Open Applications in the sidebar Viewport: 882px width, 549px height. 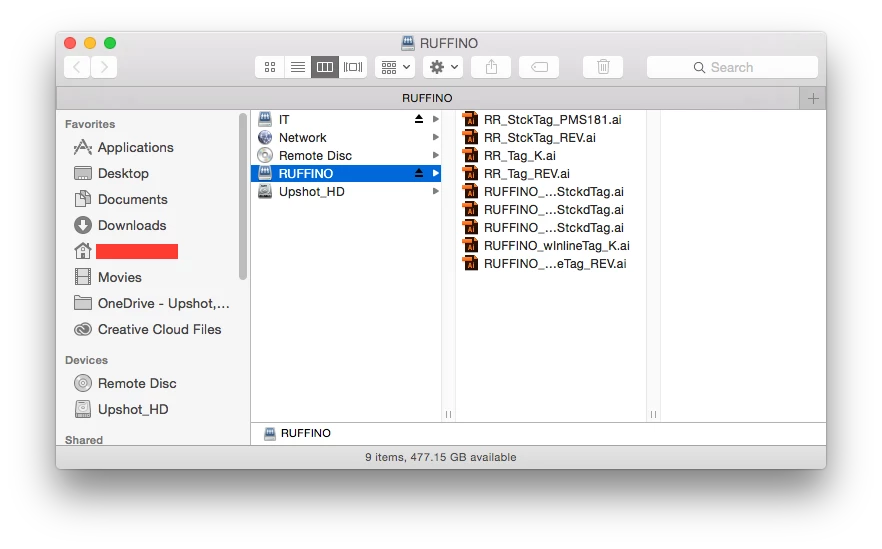point(136,147)
